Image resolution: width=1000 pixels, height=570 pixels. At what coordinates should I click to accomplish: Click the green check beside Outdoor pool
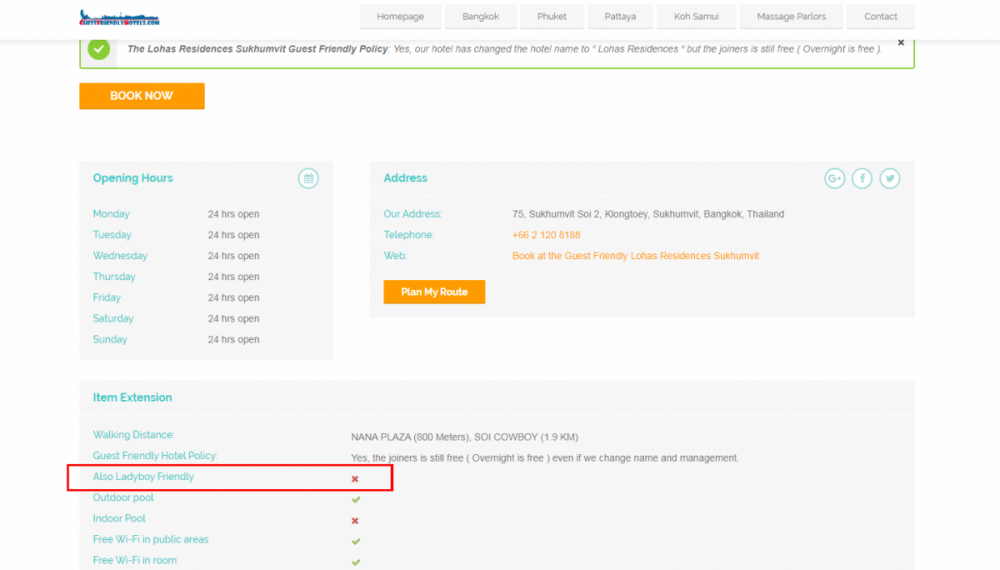tap(356, 499)
